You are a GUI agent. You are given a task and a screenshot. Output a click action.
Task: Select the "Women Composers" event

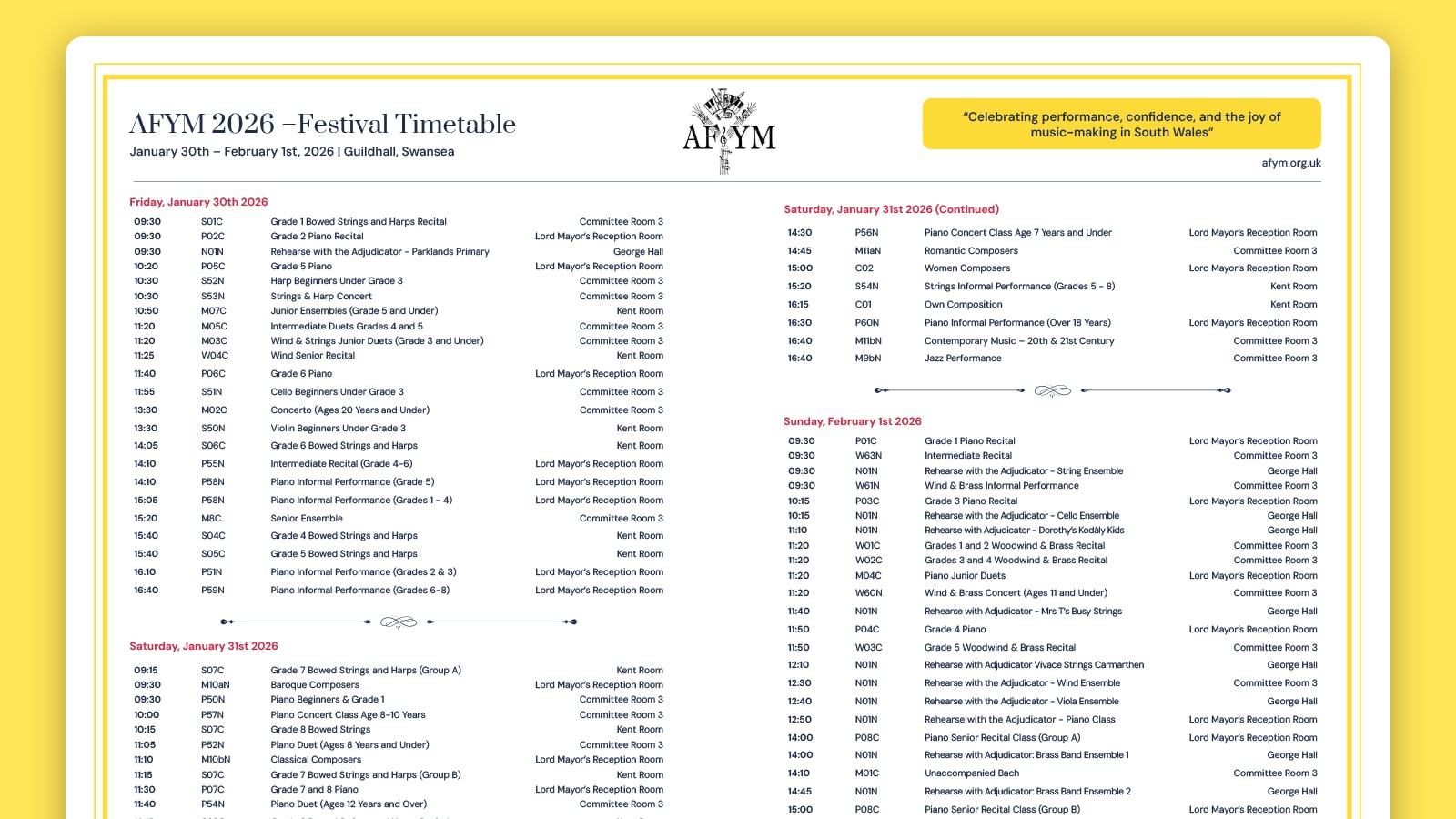click(966, 268)
